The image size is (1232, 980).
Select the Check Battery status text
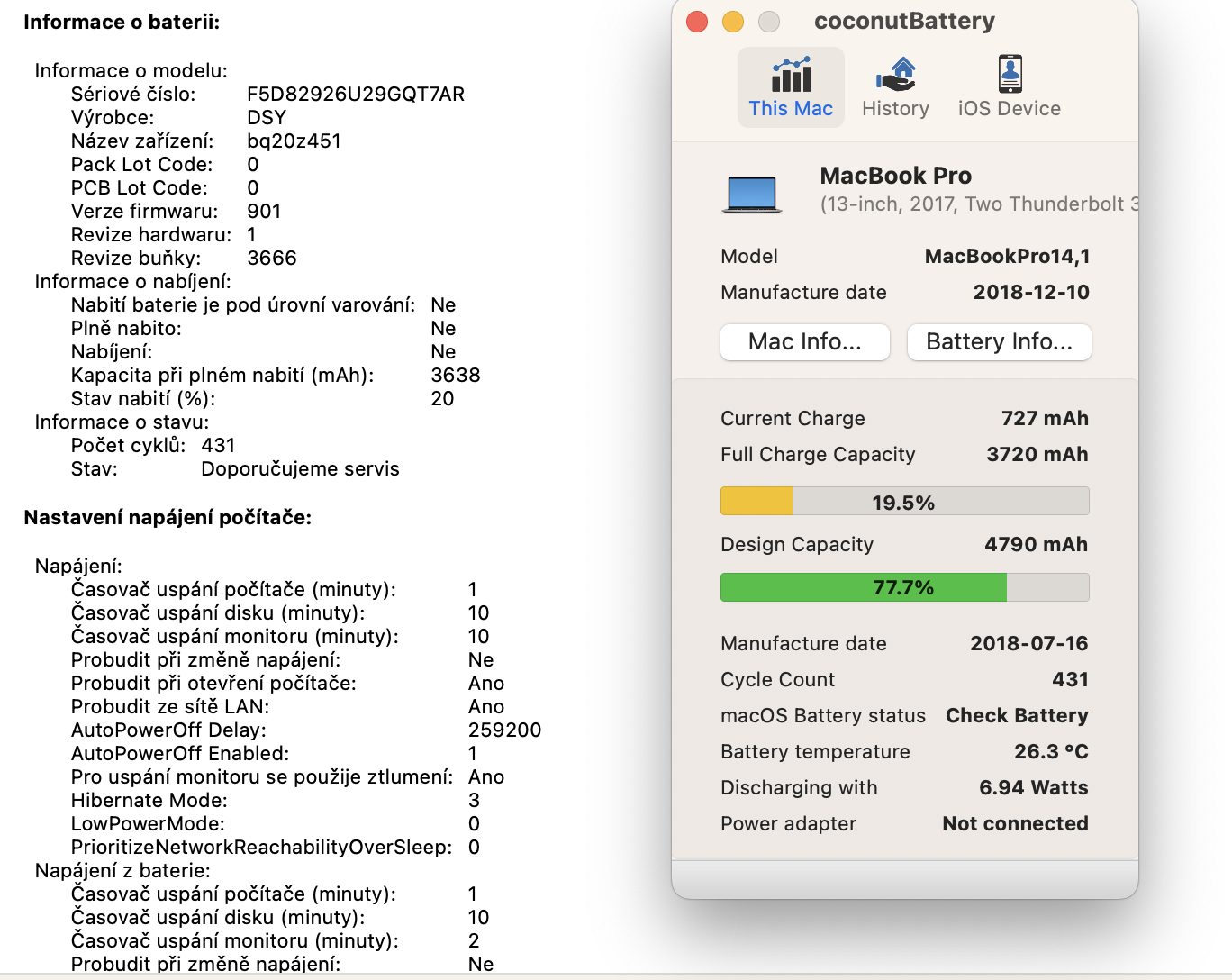point(1017,715)
